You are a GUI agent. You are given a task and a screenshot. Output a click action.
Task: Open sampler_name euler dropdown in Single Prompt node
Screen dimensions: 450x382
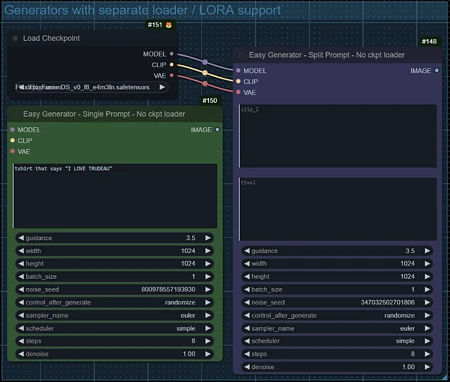(x=114, y=315)
